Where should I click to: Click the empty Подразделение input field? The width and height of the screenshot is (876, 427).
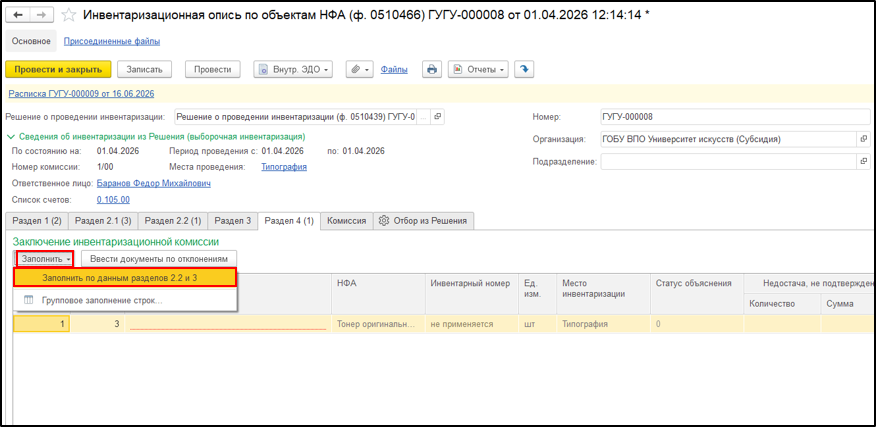click(729, 162)
